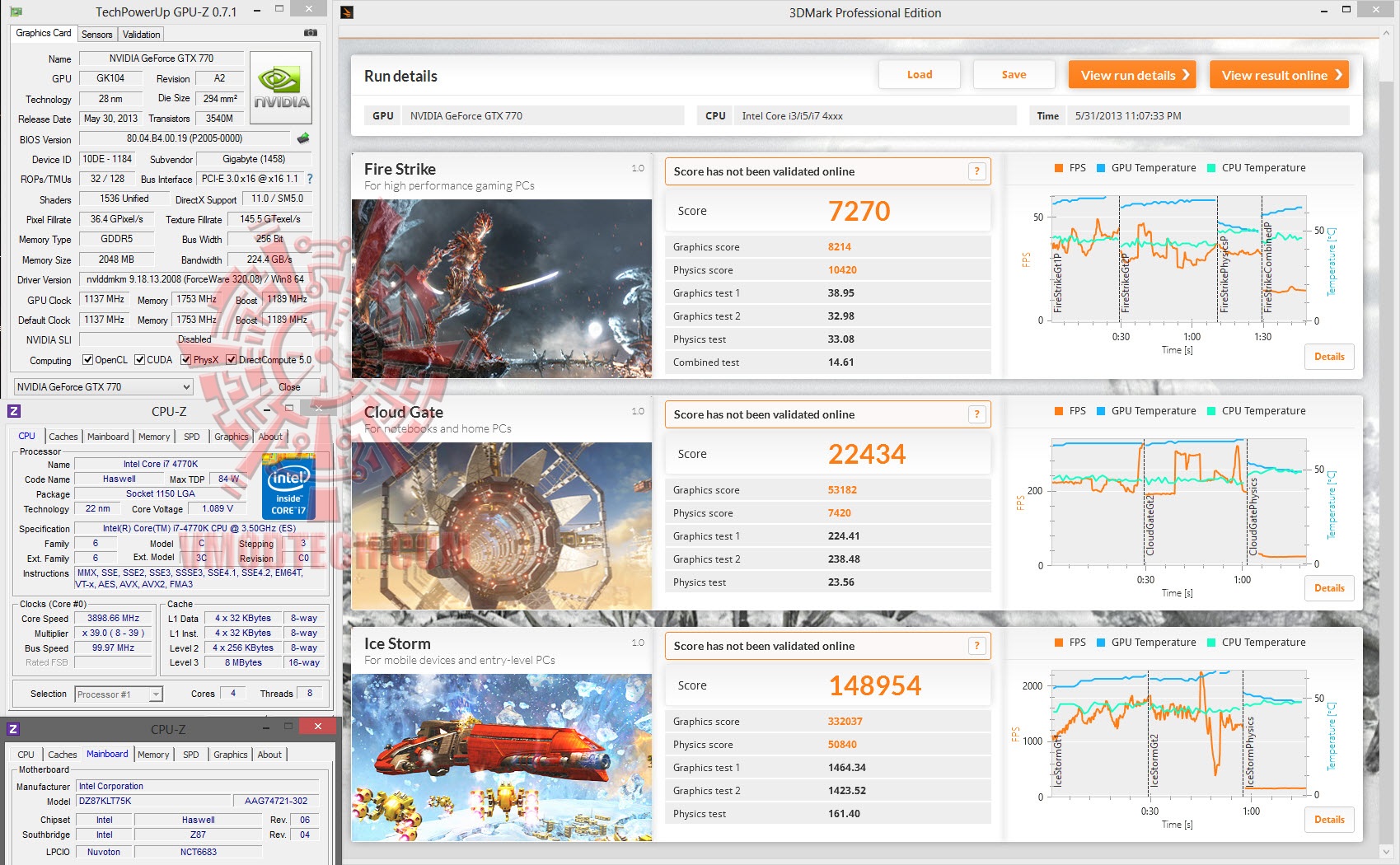Open About tab in the CPU-Z Motherboard window
Image resolution: width=1400 pixels, height=865 pixels.
269,755
